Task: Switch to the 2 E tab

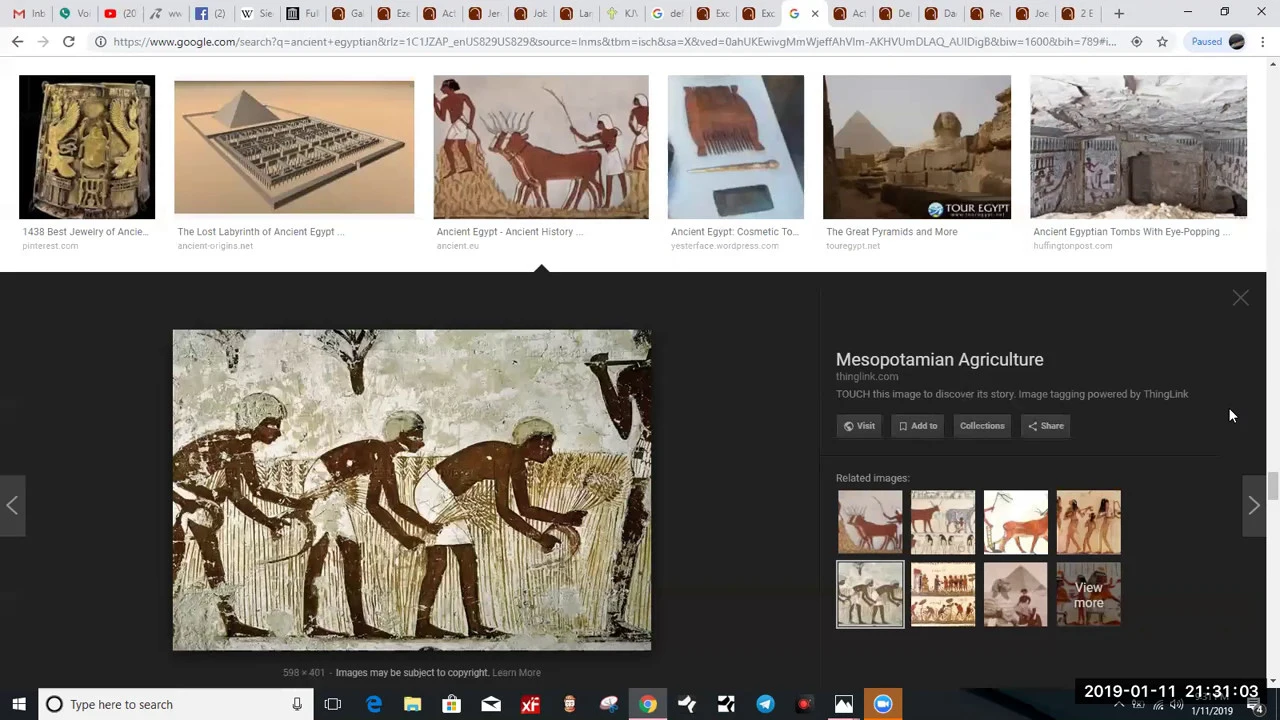Action: pos(1078,14)
